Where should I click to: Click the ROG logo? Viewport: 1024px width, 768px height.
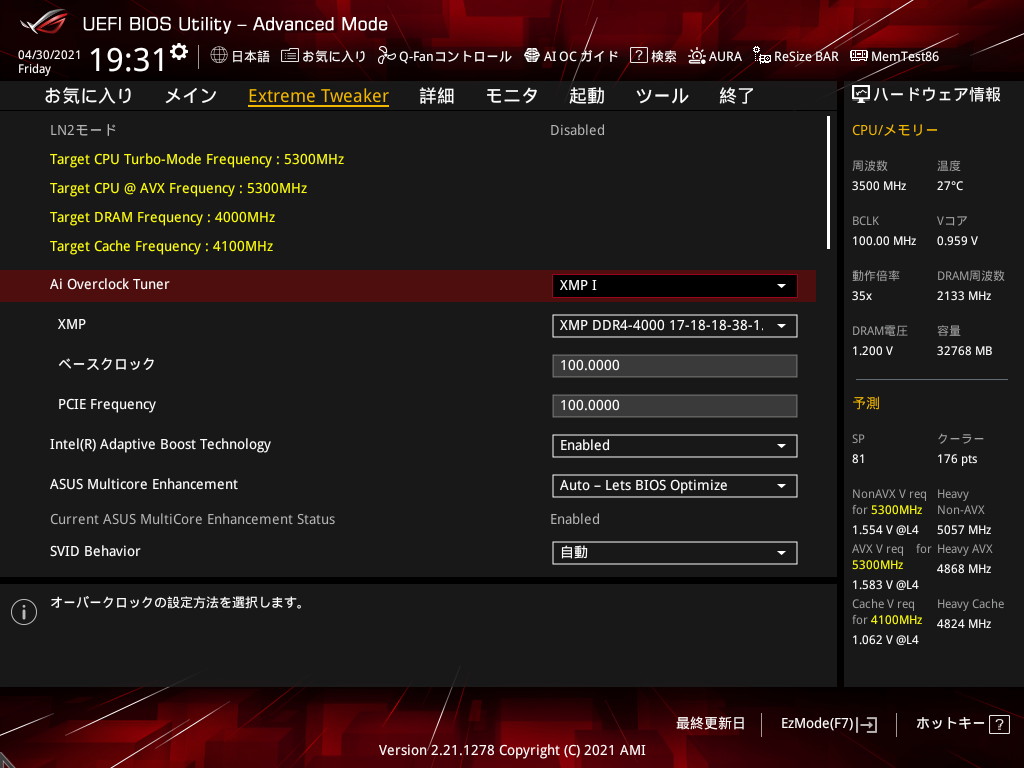(44, 24)
